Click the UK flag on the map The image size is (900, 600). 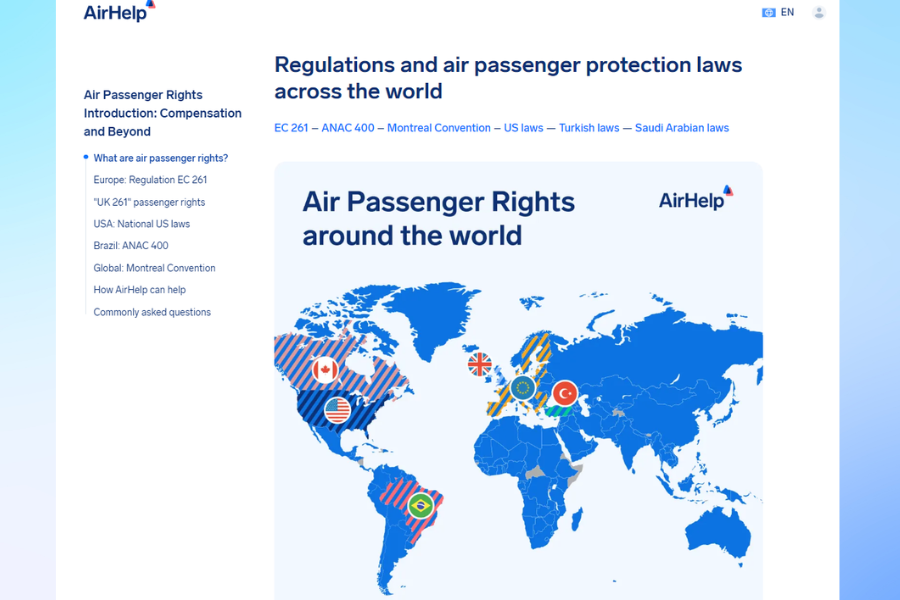[480, 364]
